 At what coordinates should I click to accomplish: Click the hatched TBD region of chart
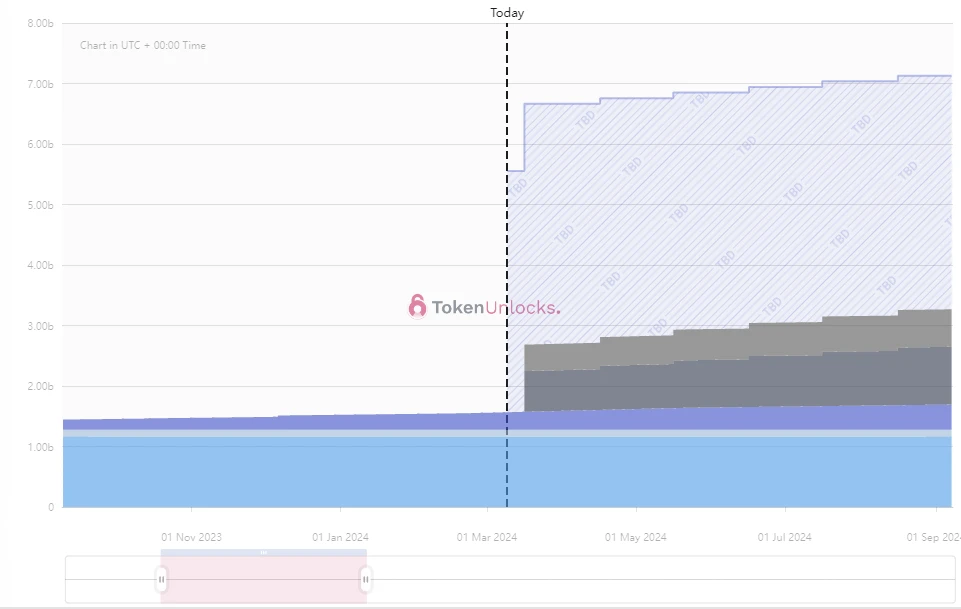pyautogui.click(x=700, y=200)
